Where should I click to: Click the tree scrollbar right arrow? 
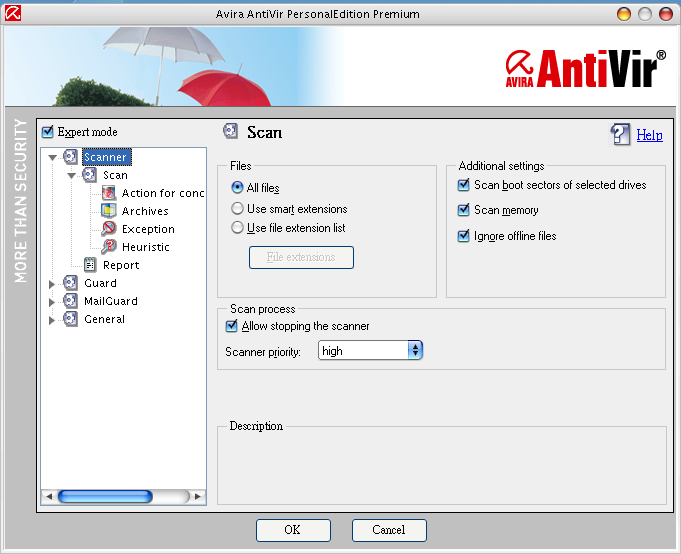[198, 496]
